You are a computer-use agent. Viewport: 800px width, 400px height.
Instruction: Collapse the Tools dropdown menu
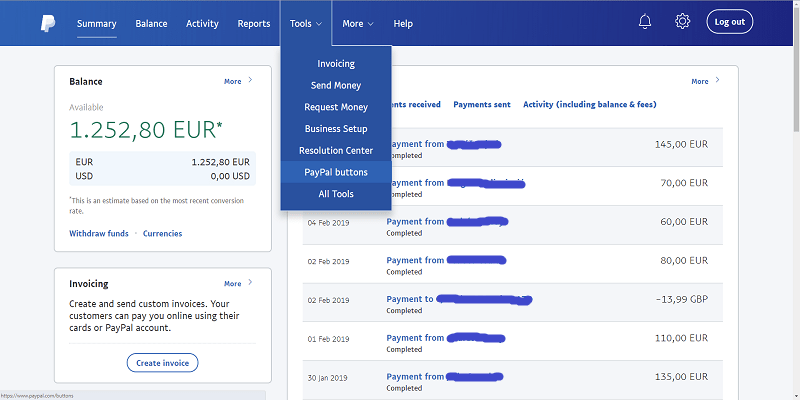306,23
